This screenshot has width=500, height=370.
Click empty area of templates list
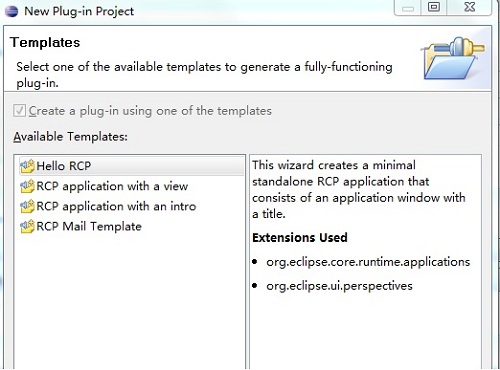[130, 300]
